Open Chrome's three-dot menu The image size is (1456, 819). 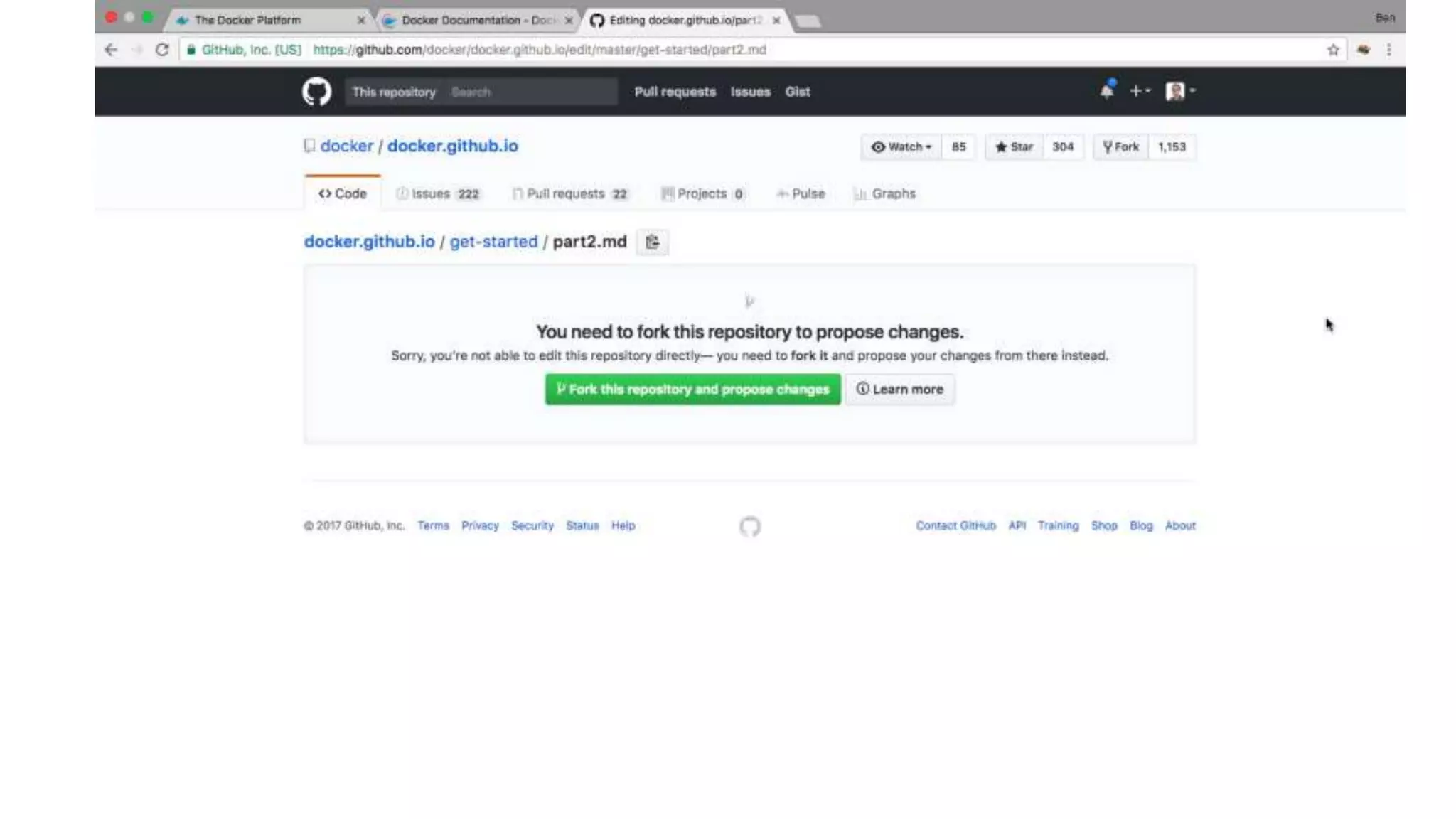(1388, 50)
